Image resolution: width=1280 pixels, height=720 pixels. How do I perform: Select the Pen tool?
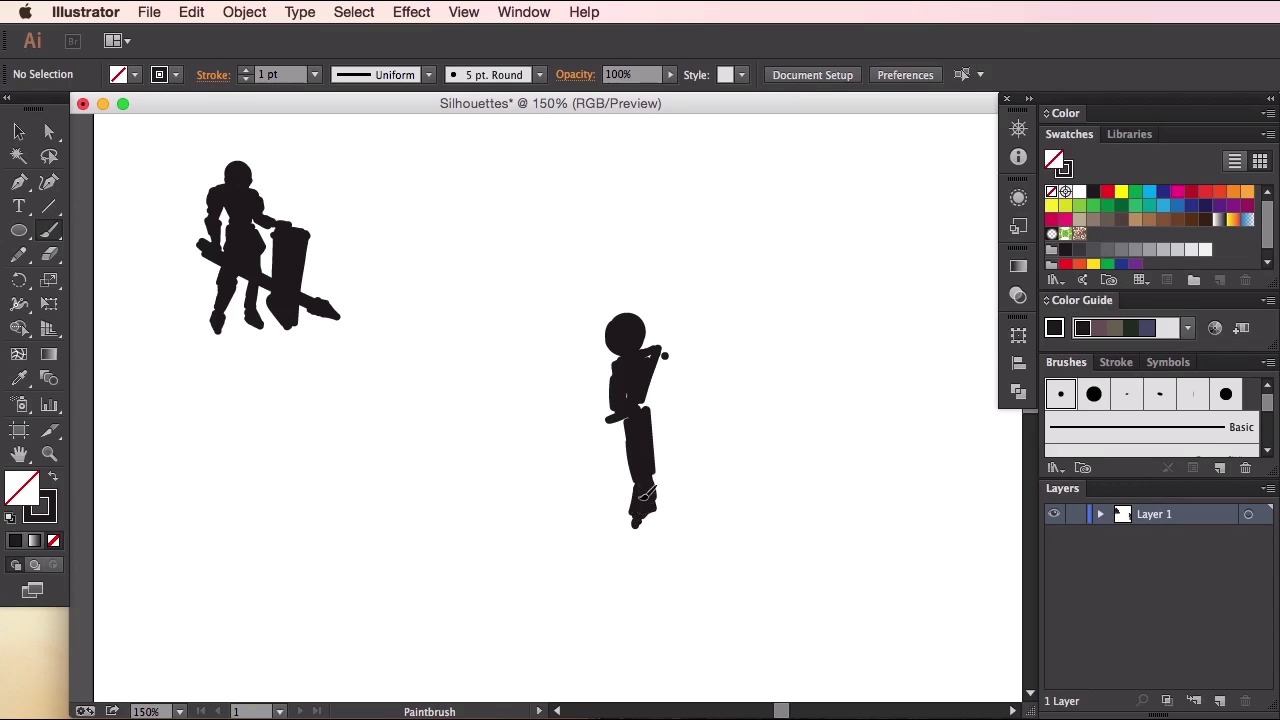coord(19,181)
